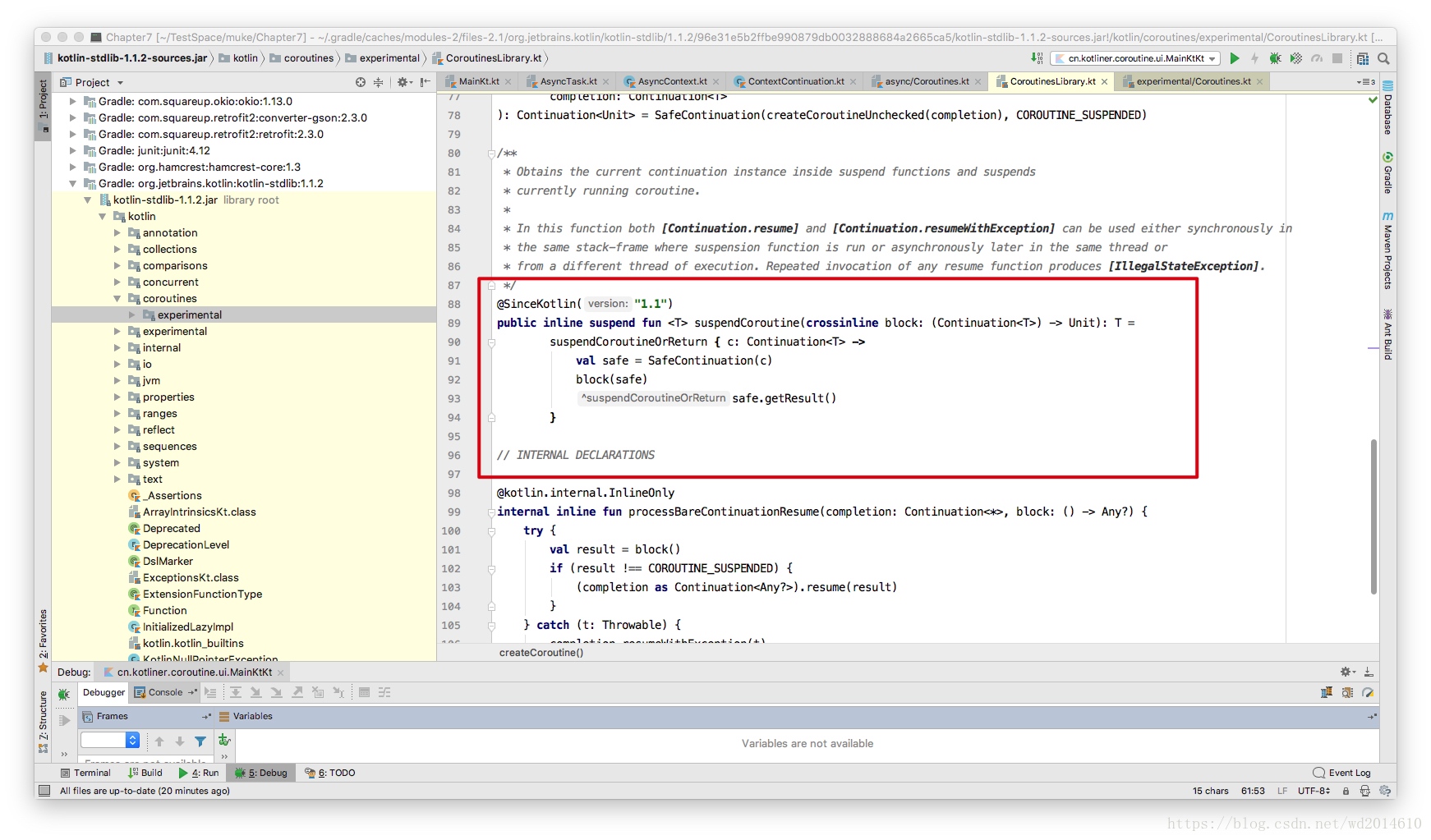Viewport: 1431px width, 840px height.
Task: Open the Terminal tool window tab
Action: (x=85, y=773)
